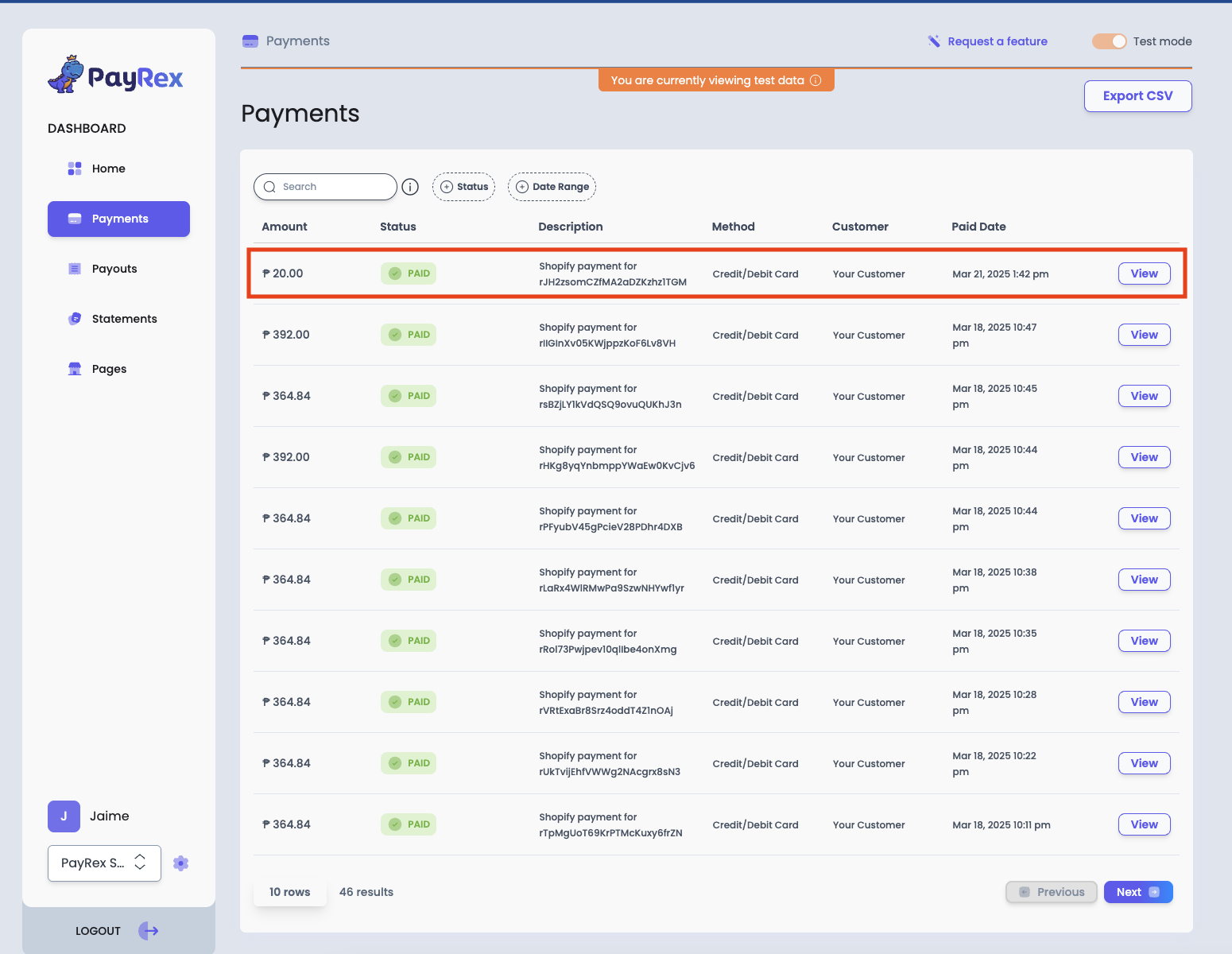Open the 10 rows page size selector
This screenshot has height=954, width=1232.
click(x=289, y=891)
